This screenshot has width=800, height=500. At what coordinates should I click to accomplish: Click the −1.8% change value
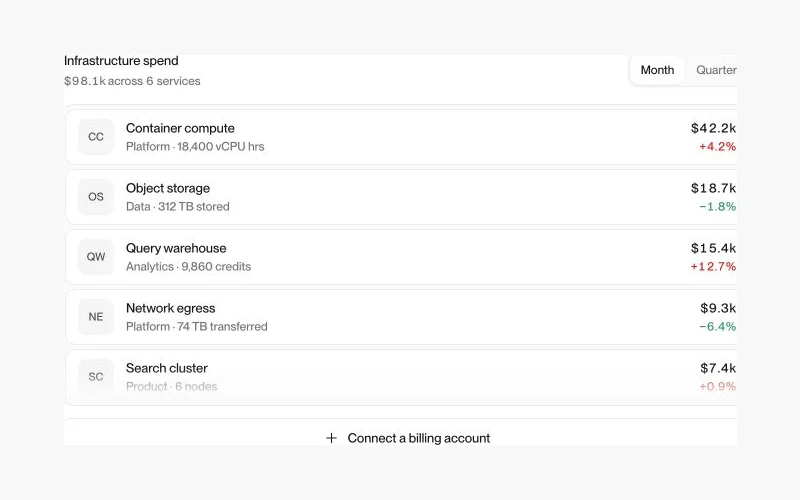pyautogui.click(x=717, y=207)
